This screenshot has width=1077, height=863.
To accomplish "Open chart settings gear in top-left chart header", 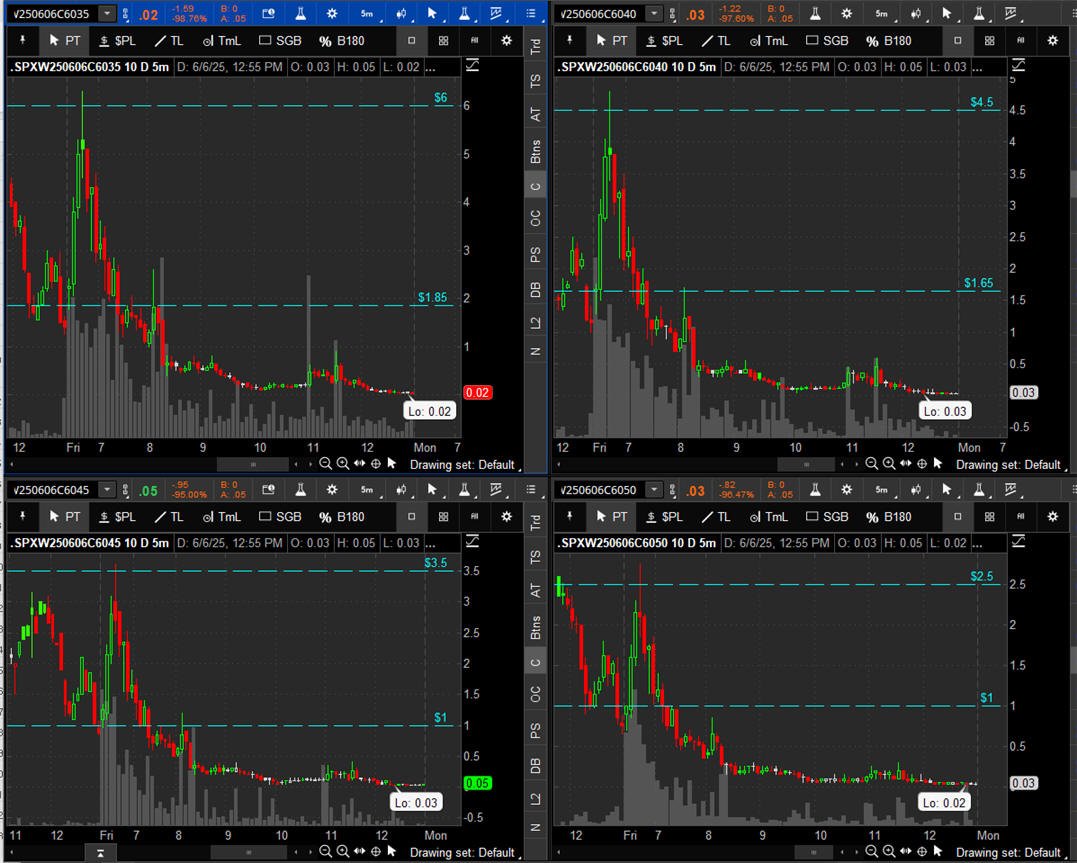I will (332, 13).
